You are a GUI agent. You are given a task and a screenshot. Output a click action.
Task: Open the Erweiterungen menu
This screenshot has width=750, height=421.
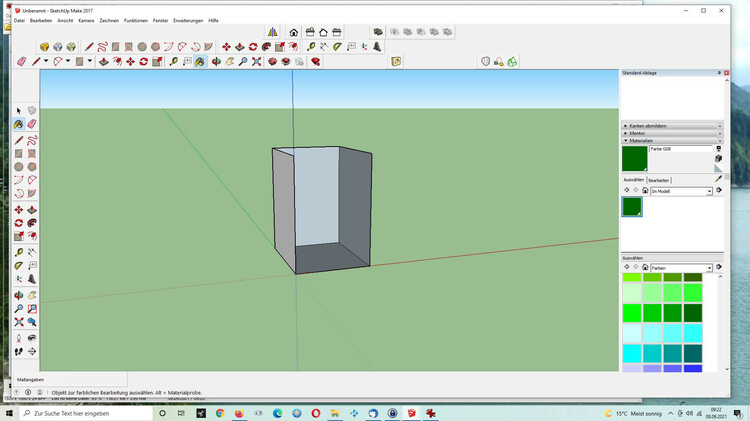[187, 20]
